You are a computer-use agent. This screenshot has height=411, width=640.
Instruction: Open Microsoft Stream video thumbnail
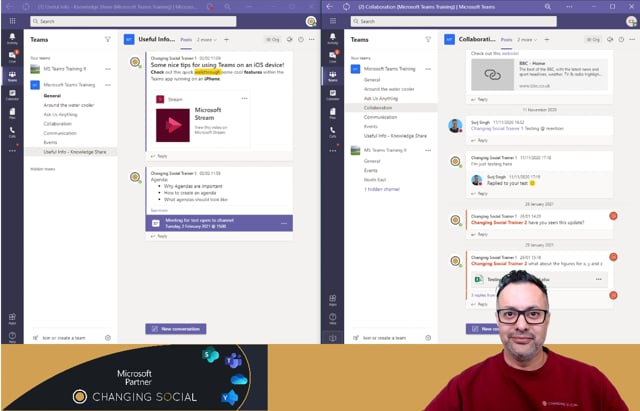point(173,125)
